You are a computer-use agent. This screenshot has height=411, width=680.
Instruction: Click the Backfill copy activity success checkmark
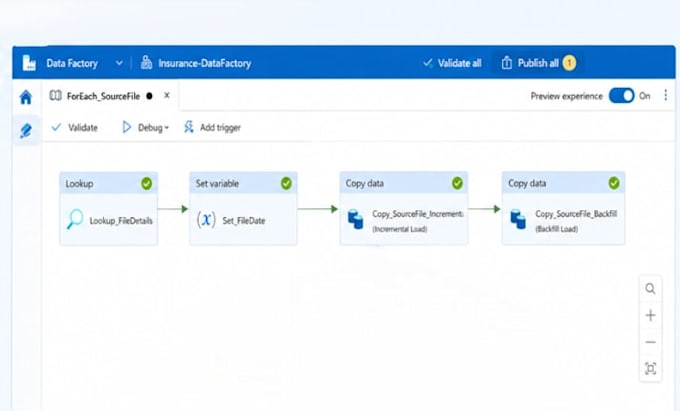[x=614, y=183]
